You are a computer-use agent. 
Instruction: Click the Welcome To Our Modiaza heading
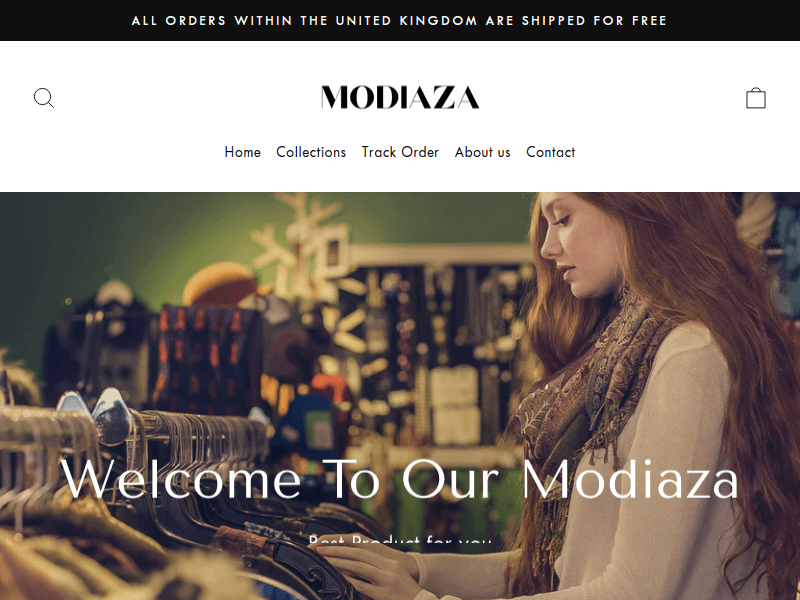click(x=399, y=479)
